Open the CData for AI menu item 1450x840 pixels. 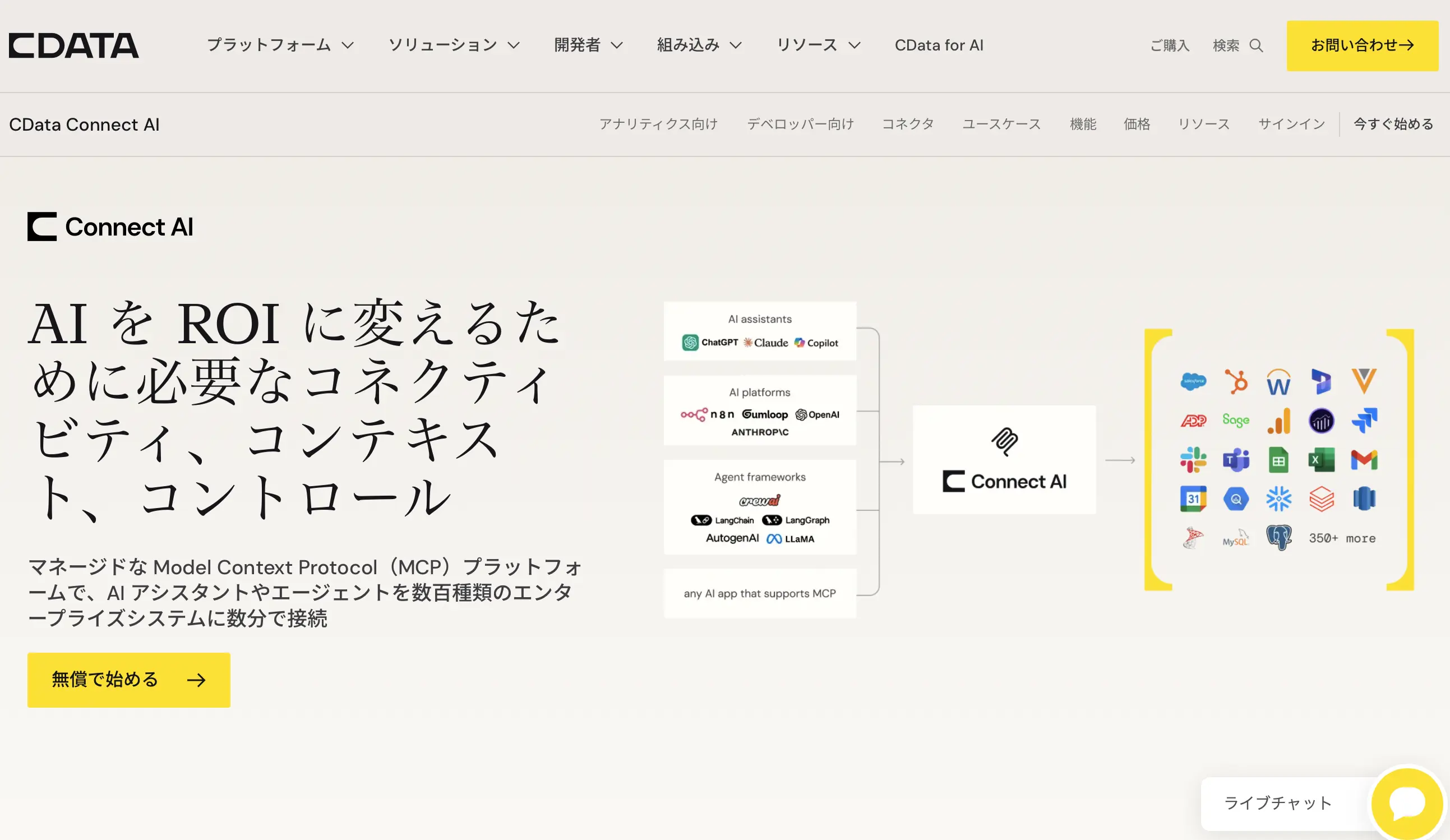(x=939, y=45)
